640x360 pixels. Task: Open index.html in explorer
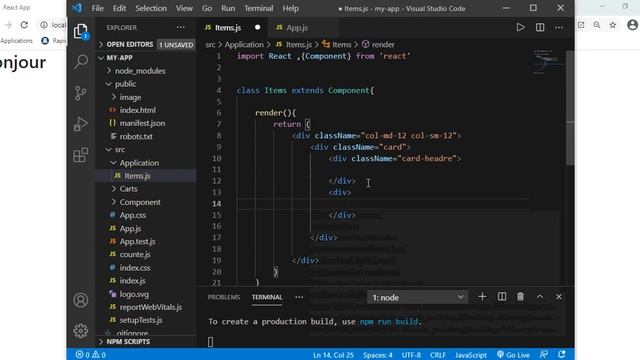pyautogui.click(x=137, y=110)
